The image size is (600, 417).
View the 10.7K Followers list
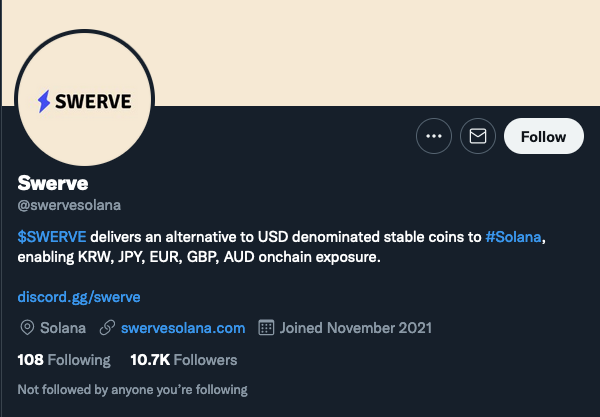(x=184, y=360)
